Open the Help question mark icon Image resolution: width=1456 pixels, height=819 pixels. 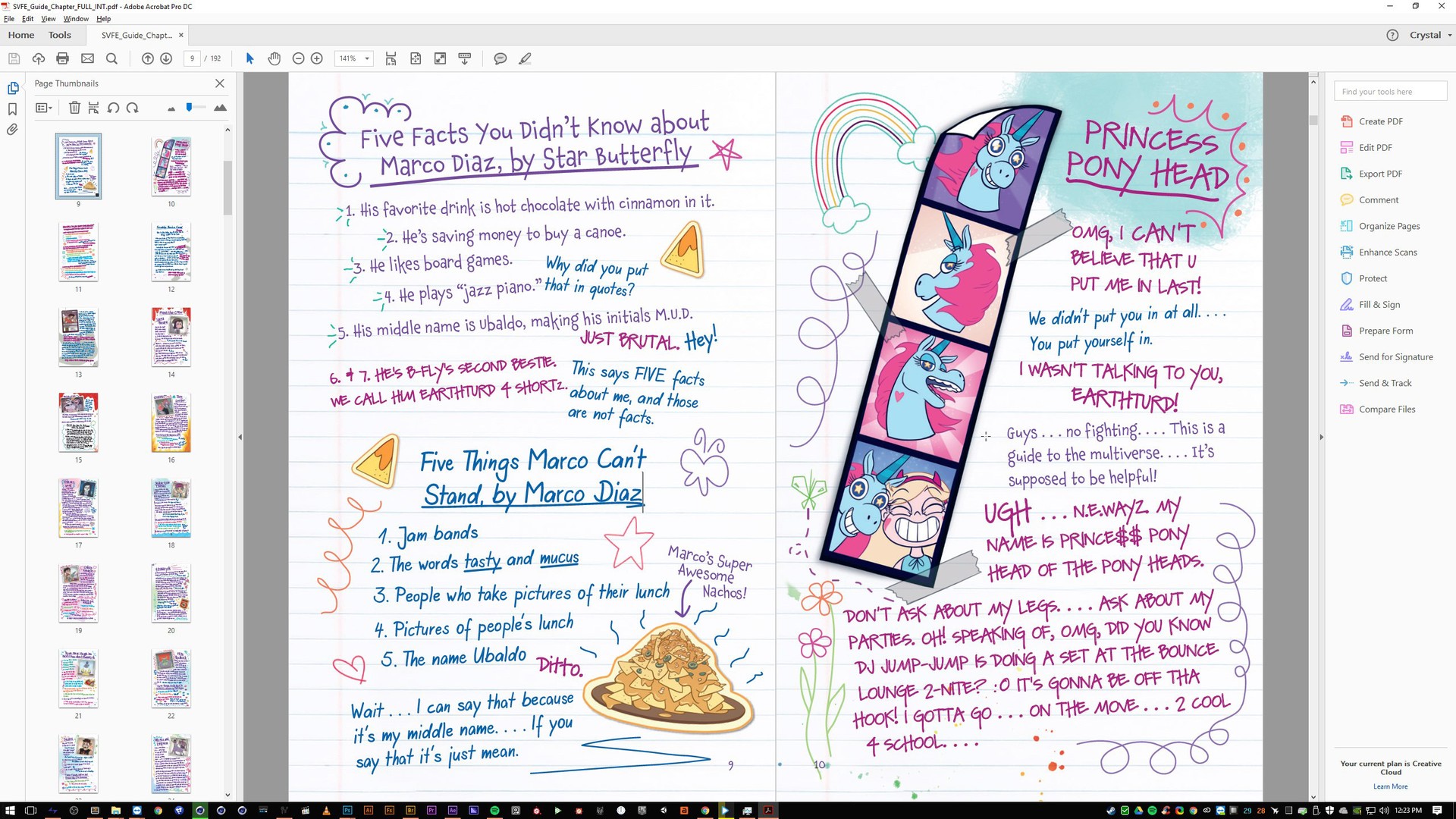[x=1392, y=35]
